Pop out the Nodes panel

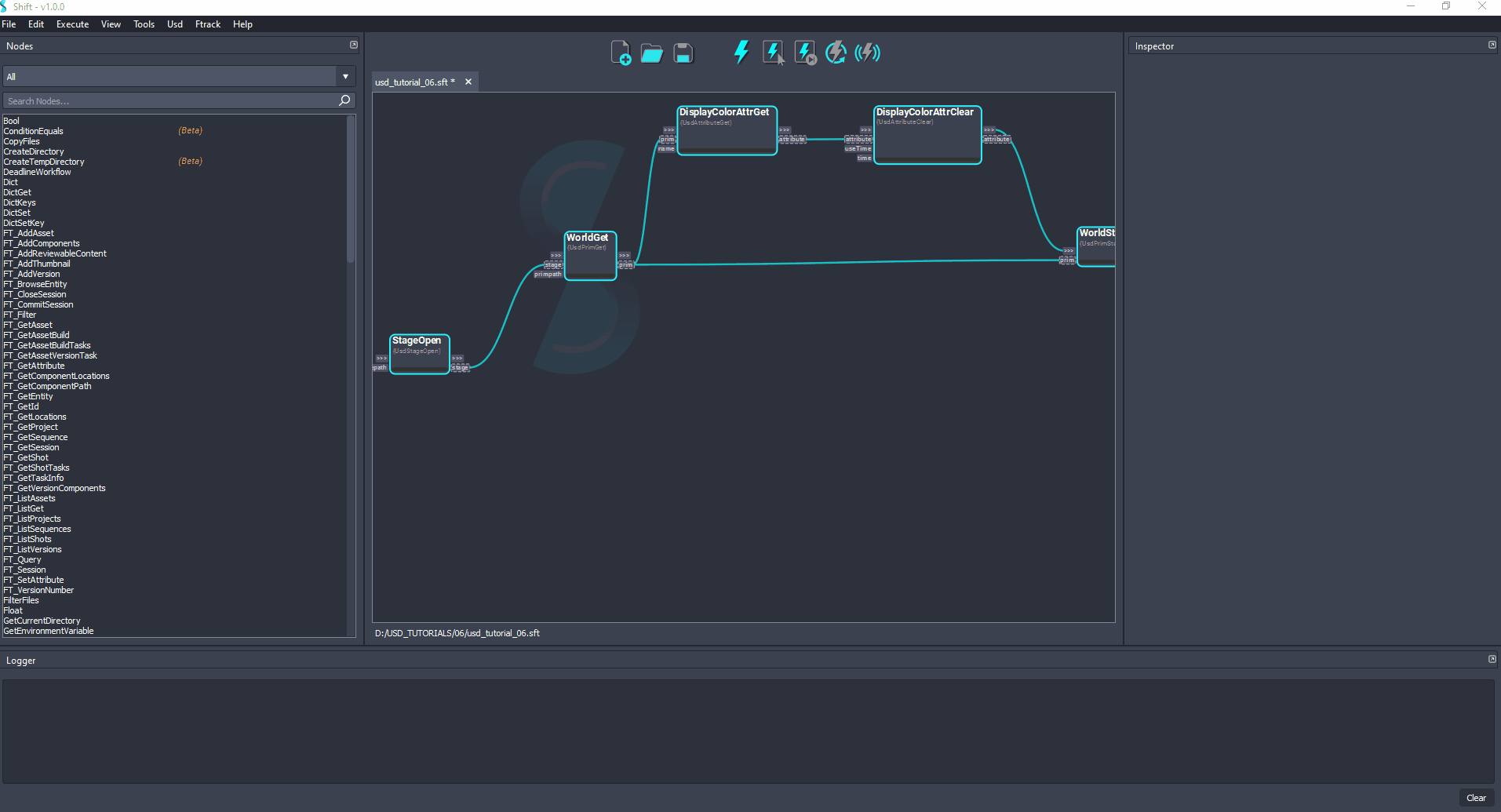(x=353, y=45)
